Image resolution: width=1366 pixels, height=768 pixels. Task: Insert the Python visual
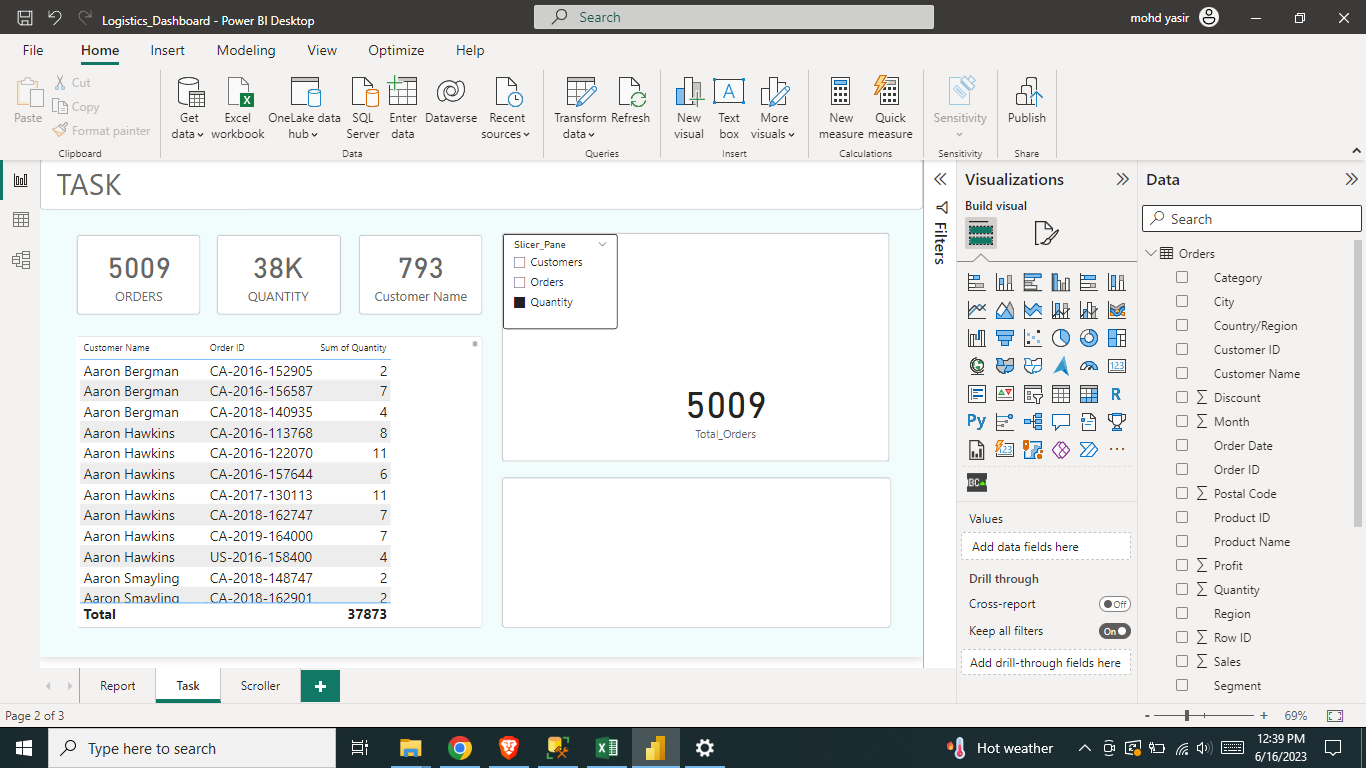click(977, 422)
